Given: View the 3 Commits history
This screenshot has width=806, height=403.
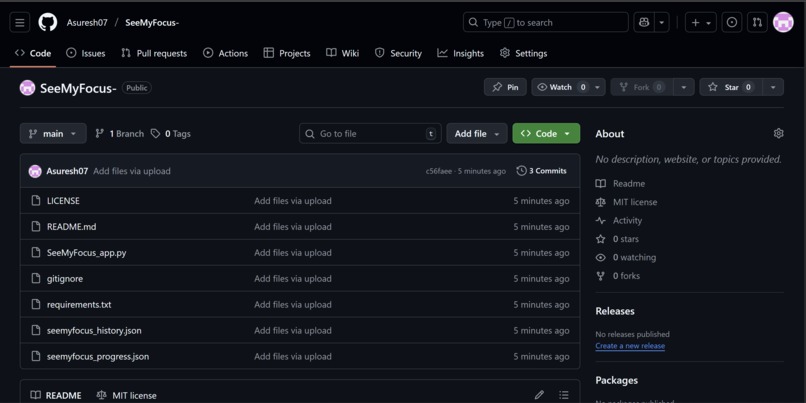Looking at the screenshot, I should click(541, 171).
